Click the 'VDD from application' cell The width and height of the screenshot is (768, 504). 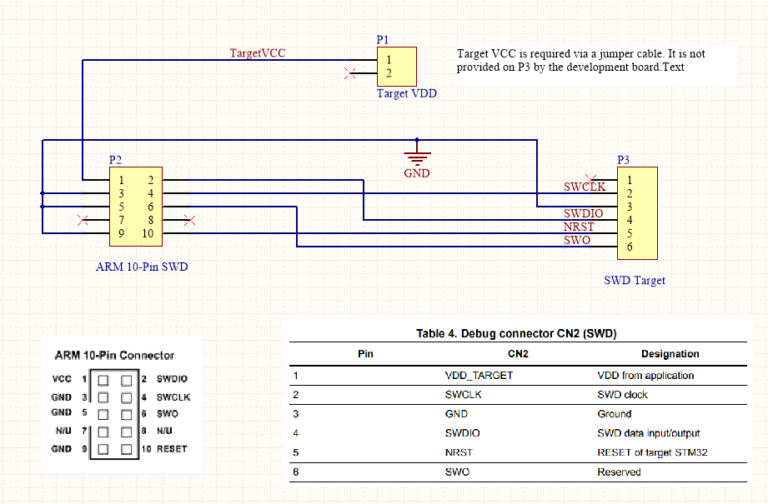pyautogui.click(x=645, y=376)
